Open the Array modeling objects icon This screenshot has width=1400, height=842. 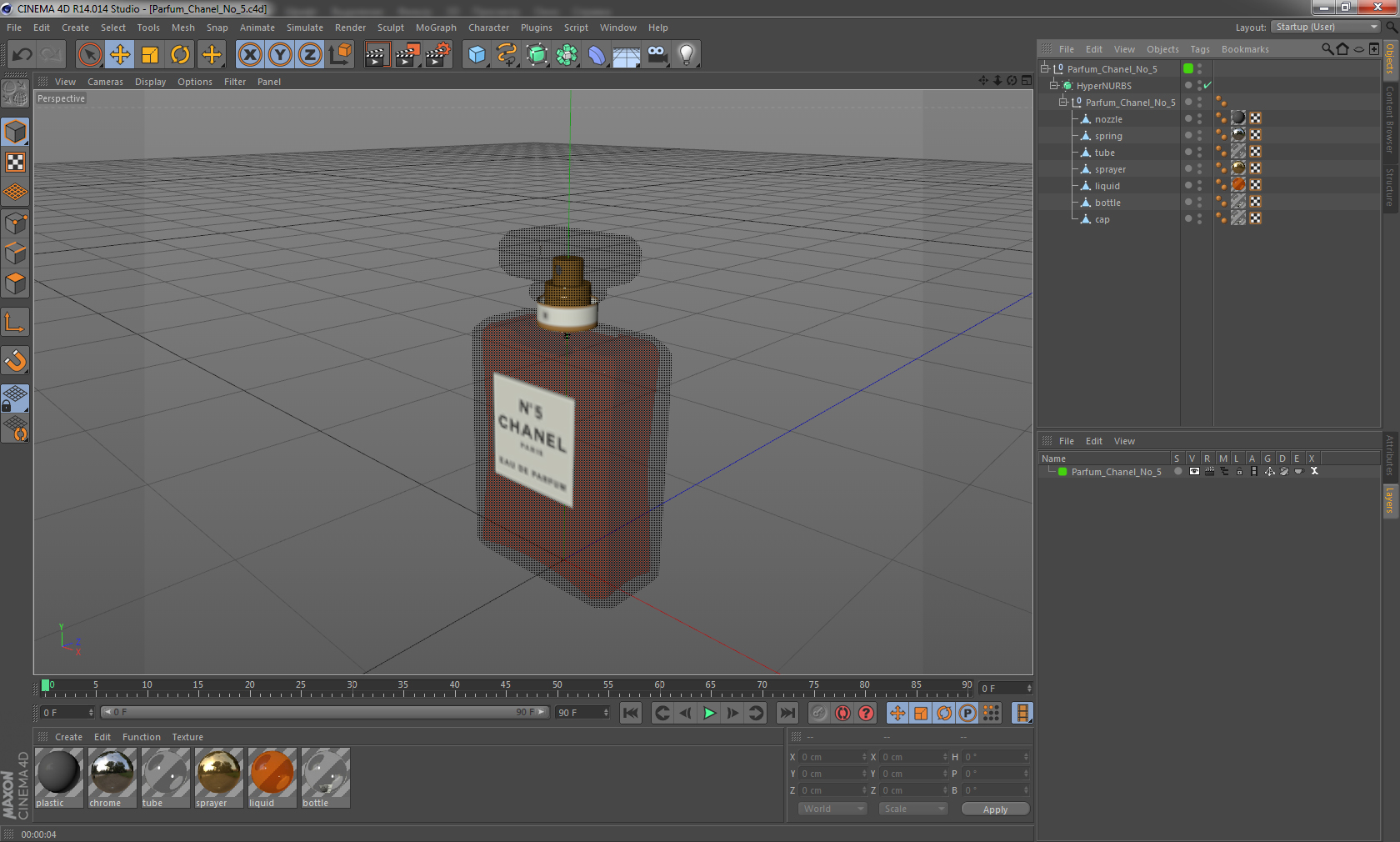(x=567, y=55)
